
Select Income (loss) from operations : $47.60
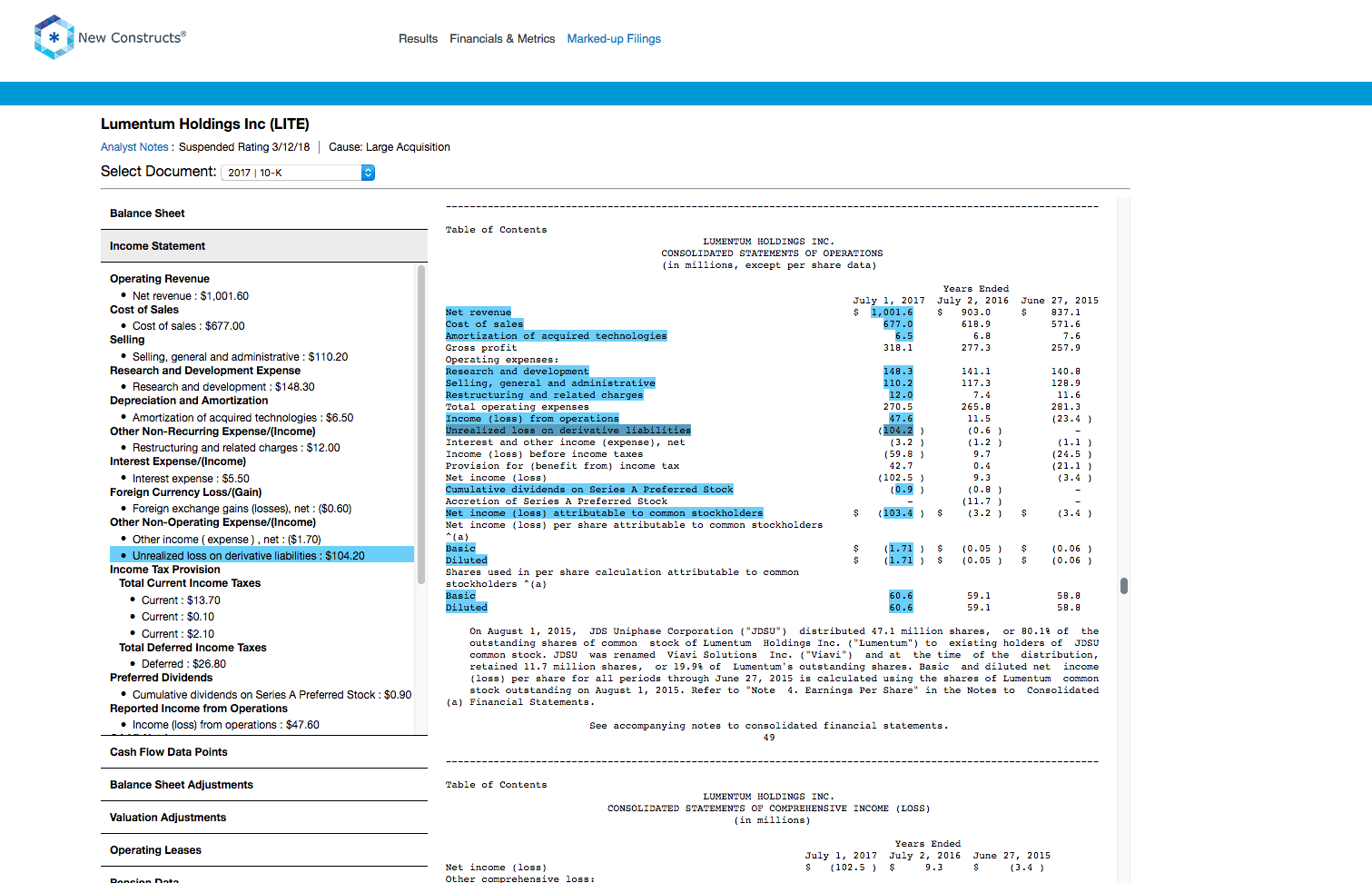point(225,725)
